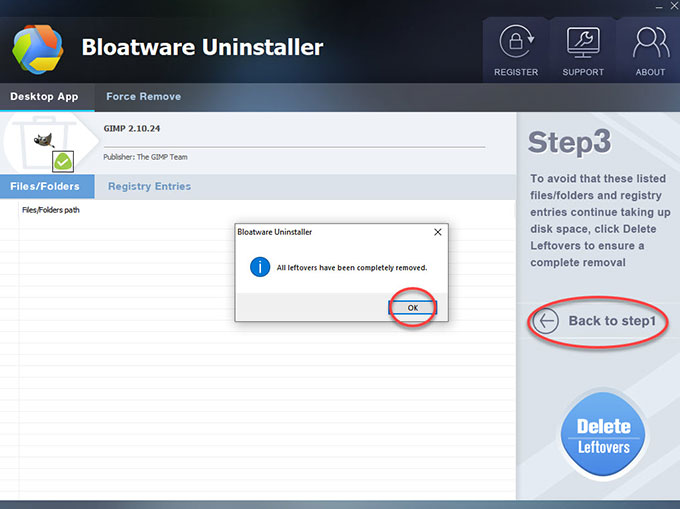Click the Files/Folders path column header
680x509 pixels.
(x=51, y=210)
